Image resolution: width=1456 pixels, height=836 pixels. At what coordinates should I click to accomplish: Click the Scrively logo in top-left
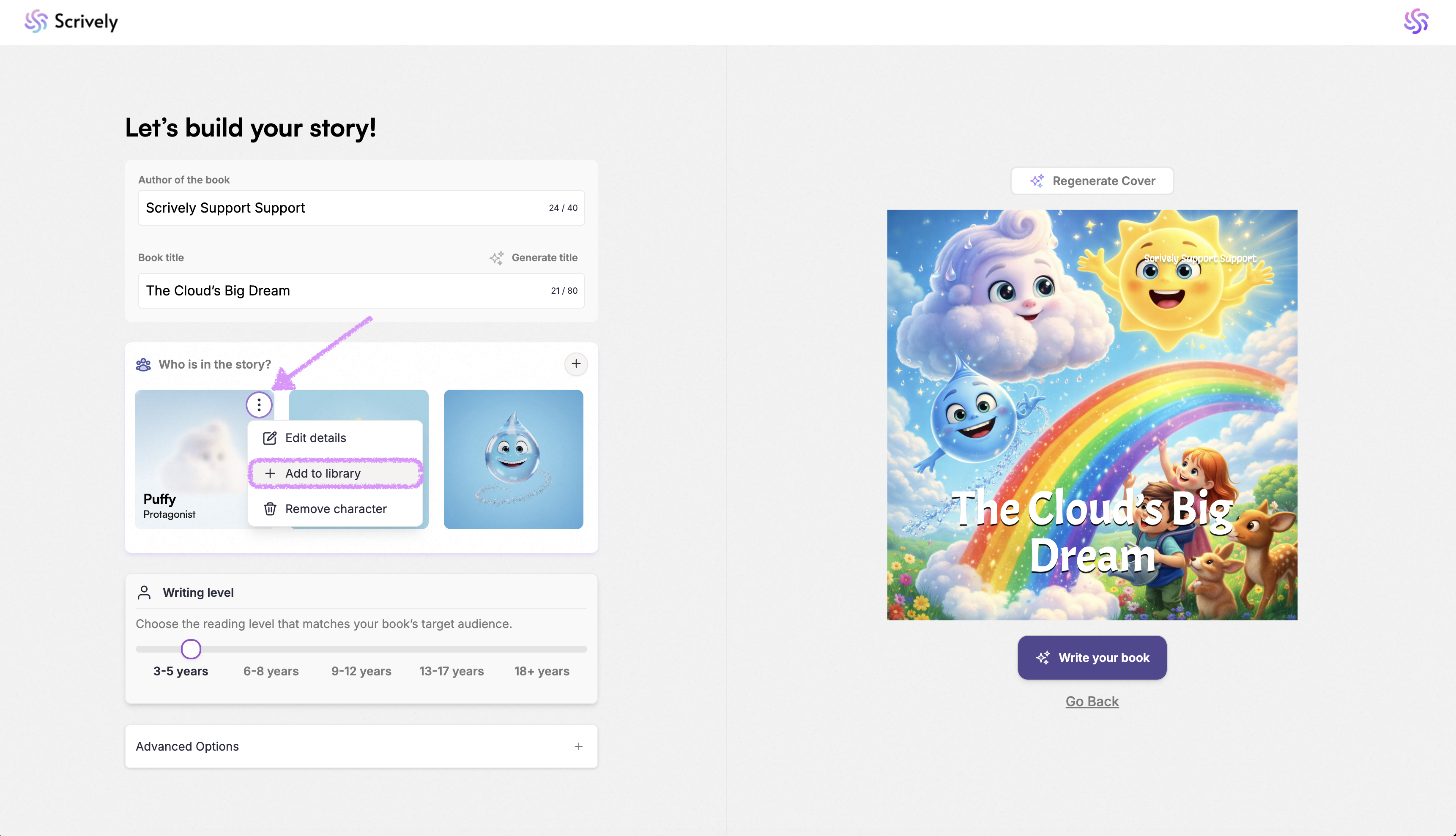(71, 22)
